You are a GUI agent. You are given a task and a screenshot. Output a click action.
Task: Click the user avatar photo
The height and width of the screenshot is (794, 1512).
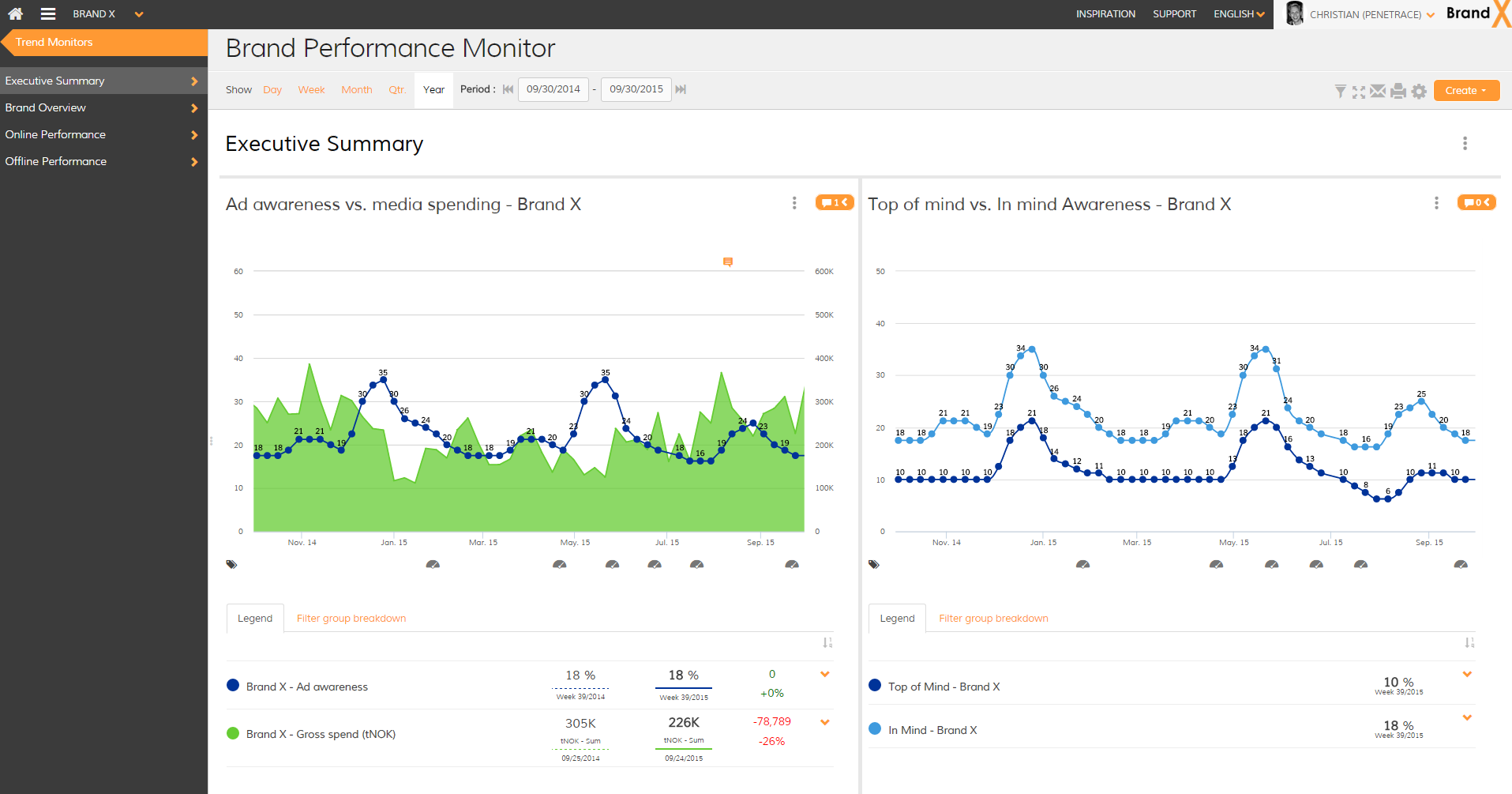point(1295,13)
